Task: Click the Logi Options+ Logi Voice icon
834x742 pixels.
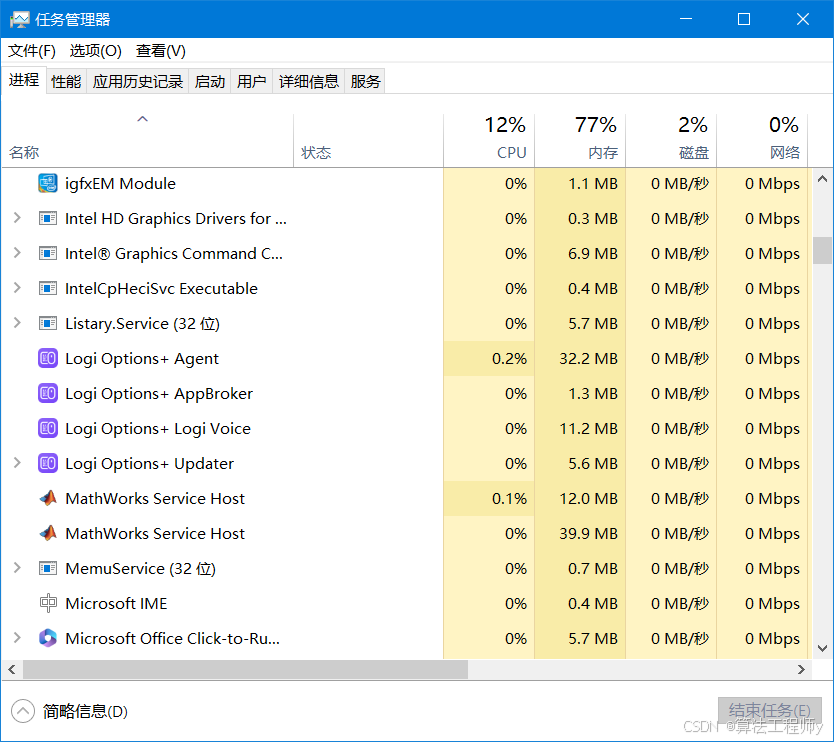Action: coord(48,429)
